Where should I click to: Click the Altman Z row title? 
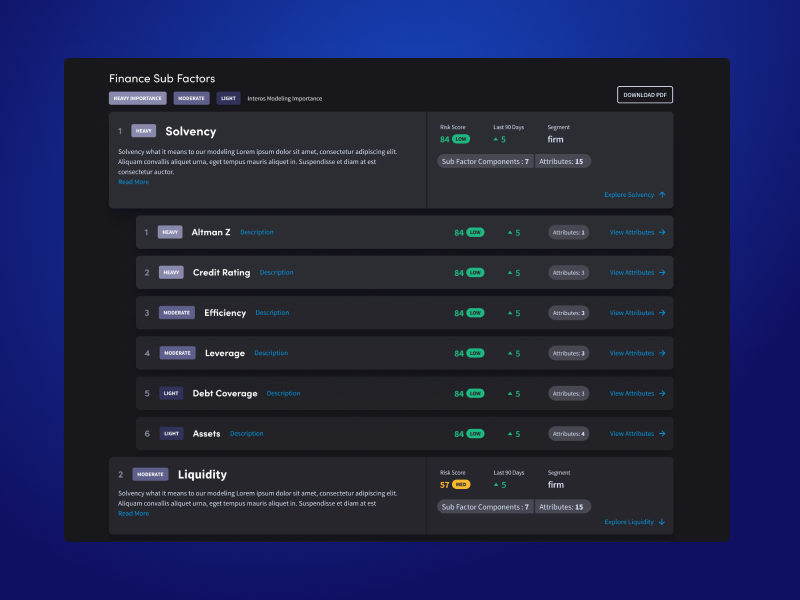click(211, 232)
